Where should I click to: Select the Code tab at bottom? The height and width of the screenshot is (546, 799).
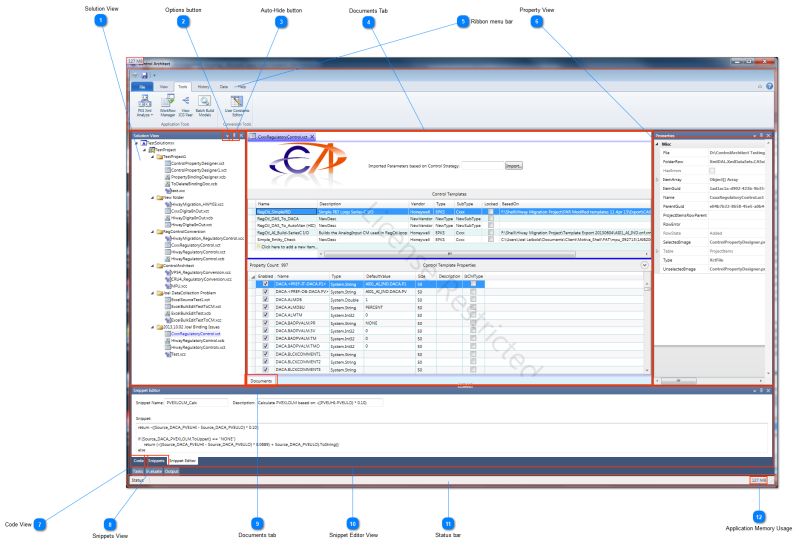pyautogui.click(x=138, y=461)
